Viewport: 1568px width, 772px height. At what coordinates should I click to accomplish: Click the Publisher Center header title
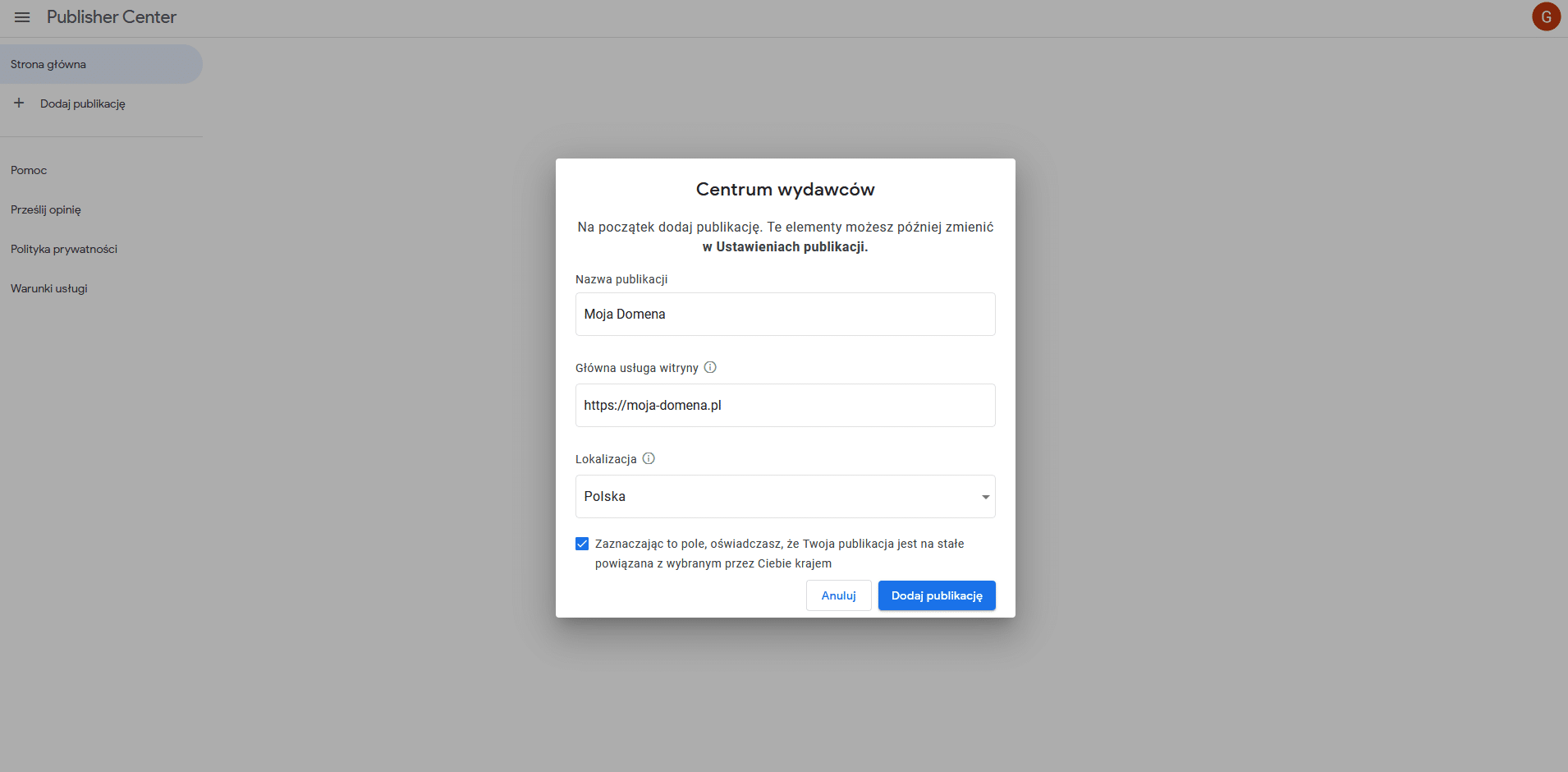pyautogui.click(x=112, y=17)
